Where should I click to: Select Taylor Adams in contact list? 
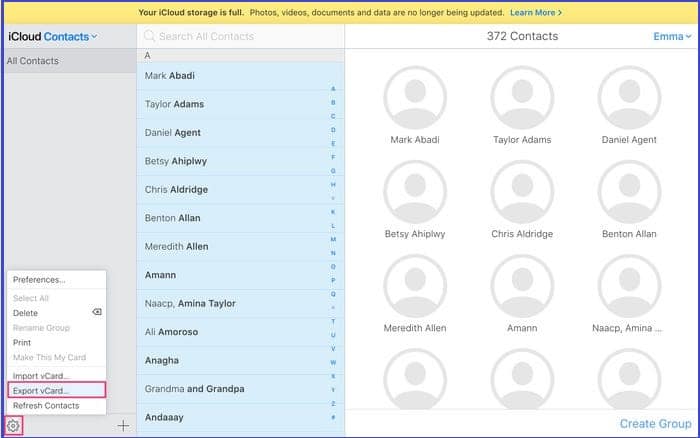pos(240,104)
